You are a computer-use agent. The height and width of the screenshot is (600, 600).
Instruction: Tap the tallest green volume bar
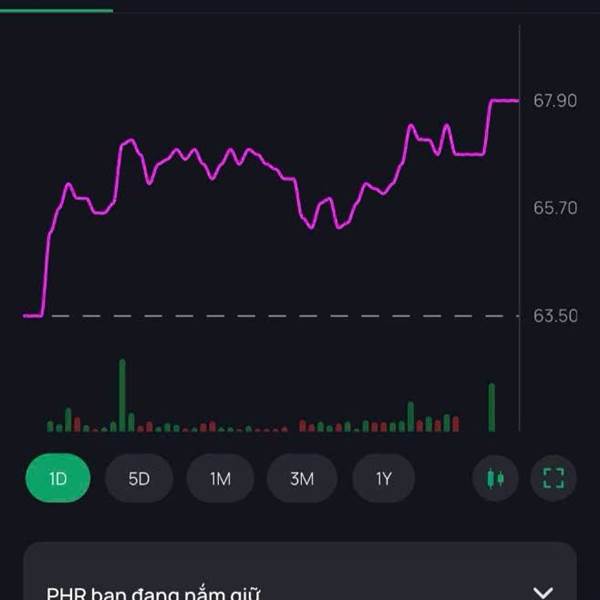pyautogui.click(x=122, y=395)
